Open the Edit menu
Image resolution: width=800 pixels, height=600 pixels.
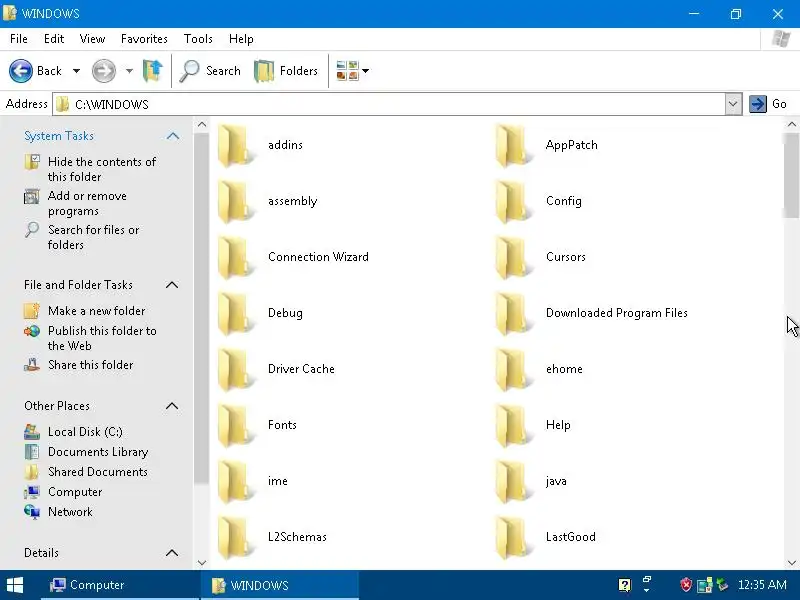click(x=54, y=39)
